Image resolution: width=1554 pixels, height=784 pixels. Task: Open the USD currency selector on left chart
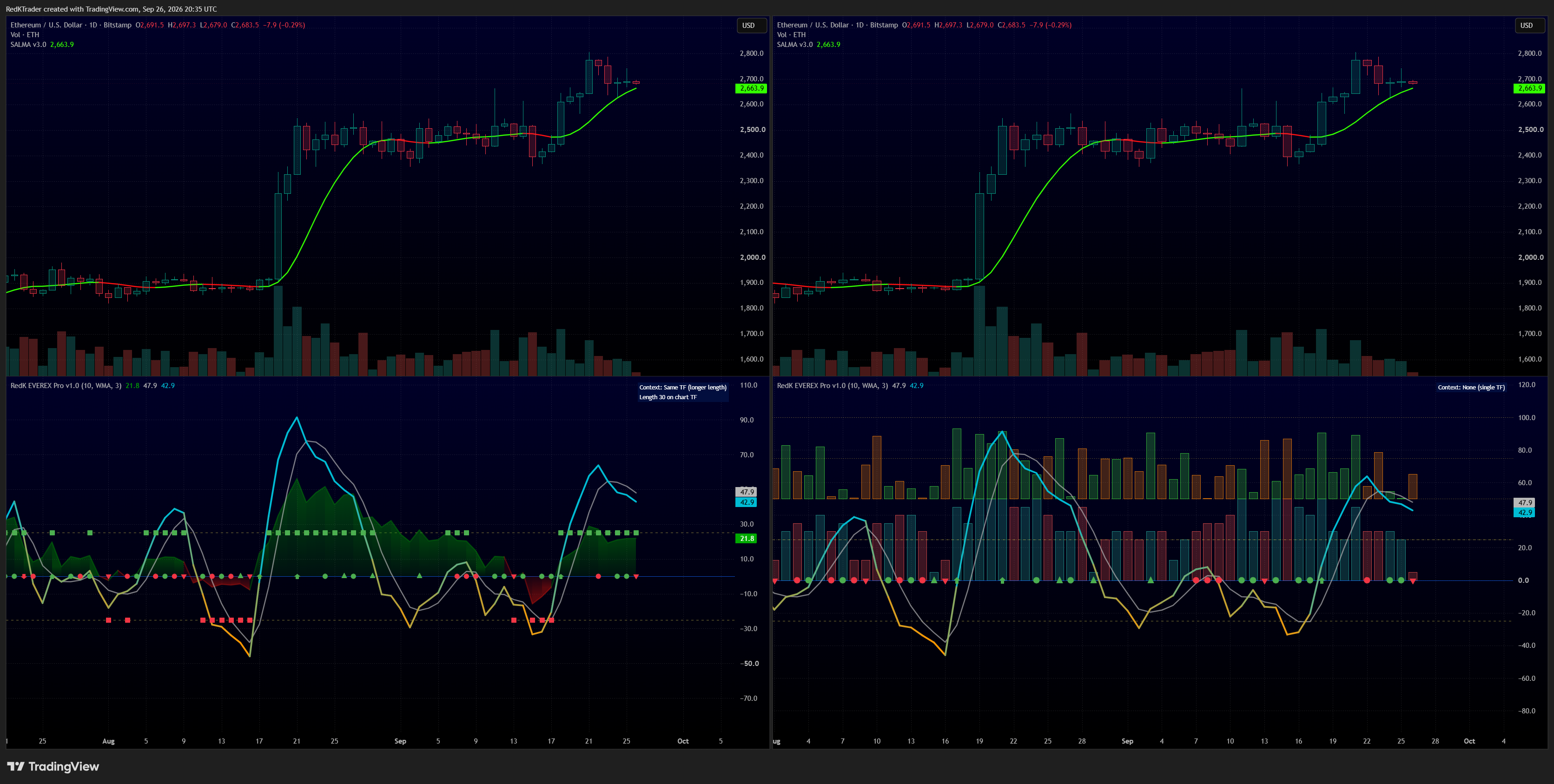click(x=752, y=26)
